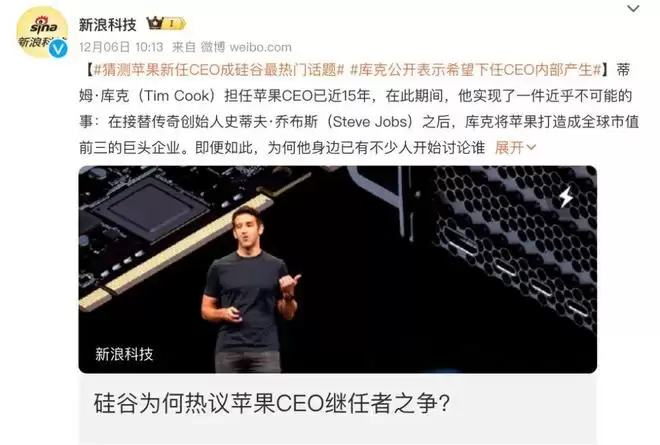Open hashtag #库克公开表示希望下任CEO内部产生#
Viewport: 660px width, 445px height.
coord(476,69)
